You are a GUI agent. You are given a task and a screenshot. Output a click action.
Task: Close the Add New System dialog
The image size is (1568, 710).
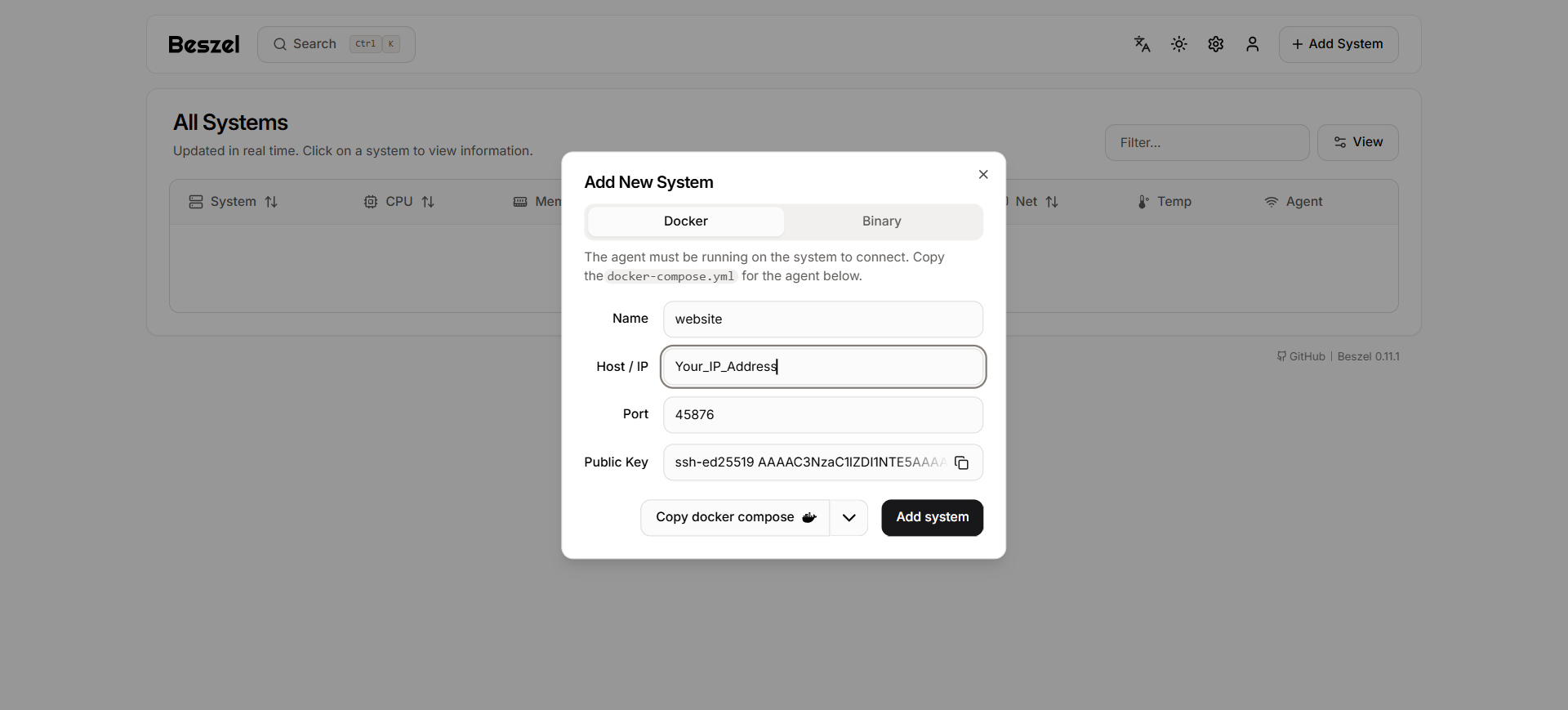[x=983, y=174]
